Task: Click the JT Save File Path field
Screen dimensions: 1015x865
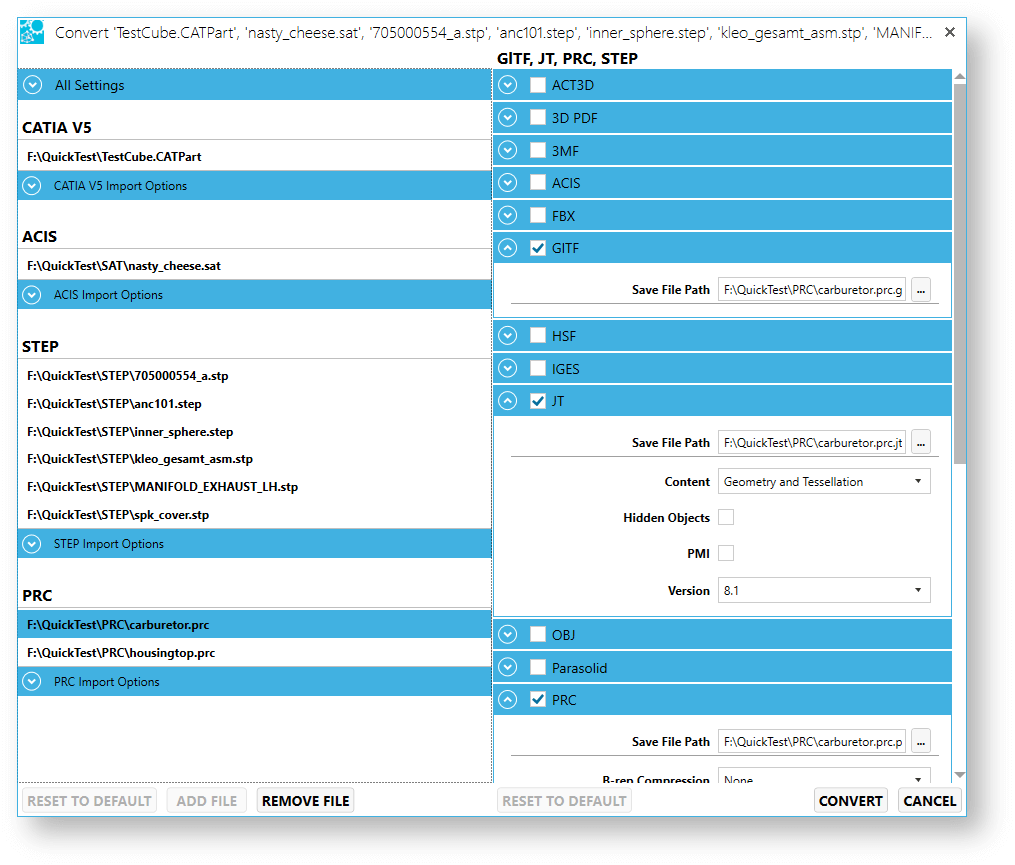Action: point(811,442)
